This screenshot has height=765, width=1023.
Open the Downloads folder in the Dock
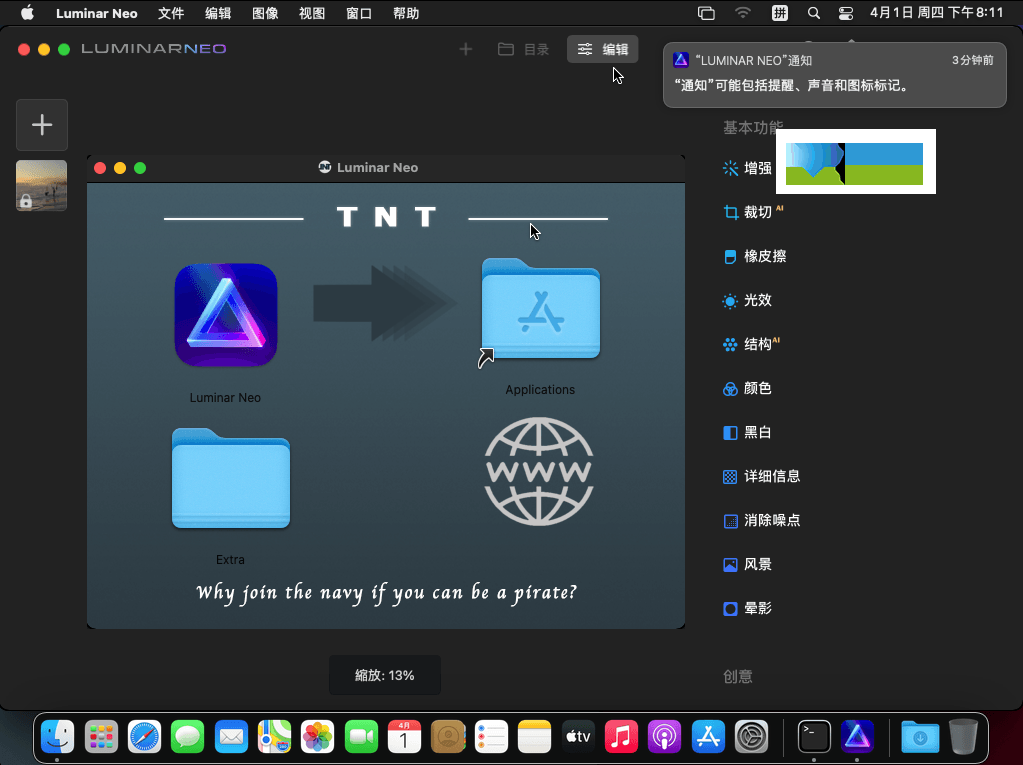(x=920, y=737)
